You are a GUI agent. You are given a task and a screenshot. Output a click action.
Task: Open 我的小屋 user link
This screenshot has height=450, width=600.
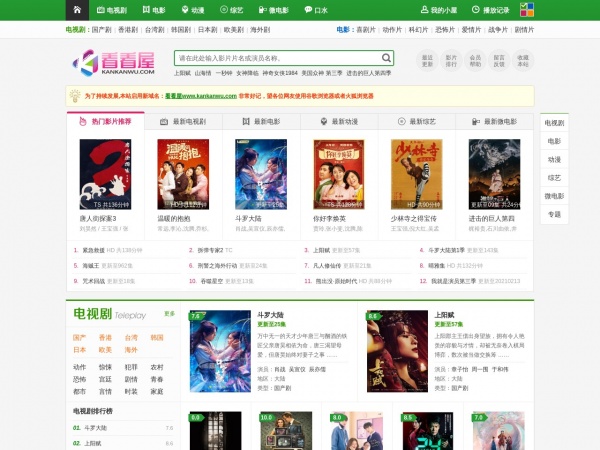[x=439, y=10]
